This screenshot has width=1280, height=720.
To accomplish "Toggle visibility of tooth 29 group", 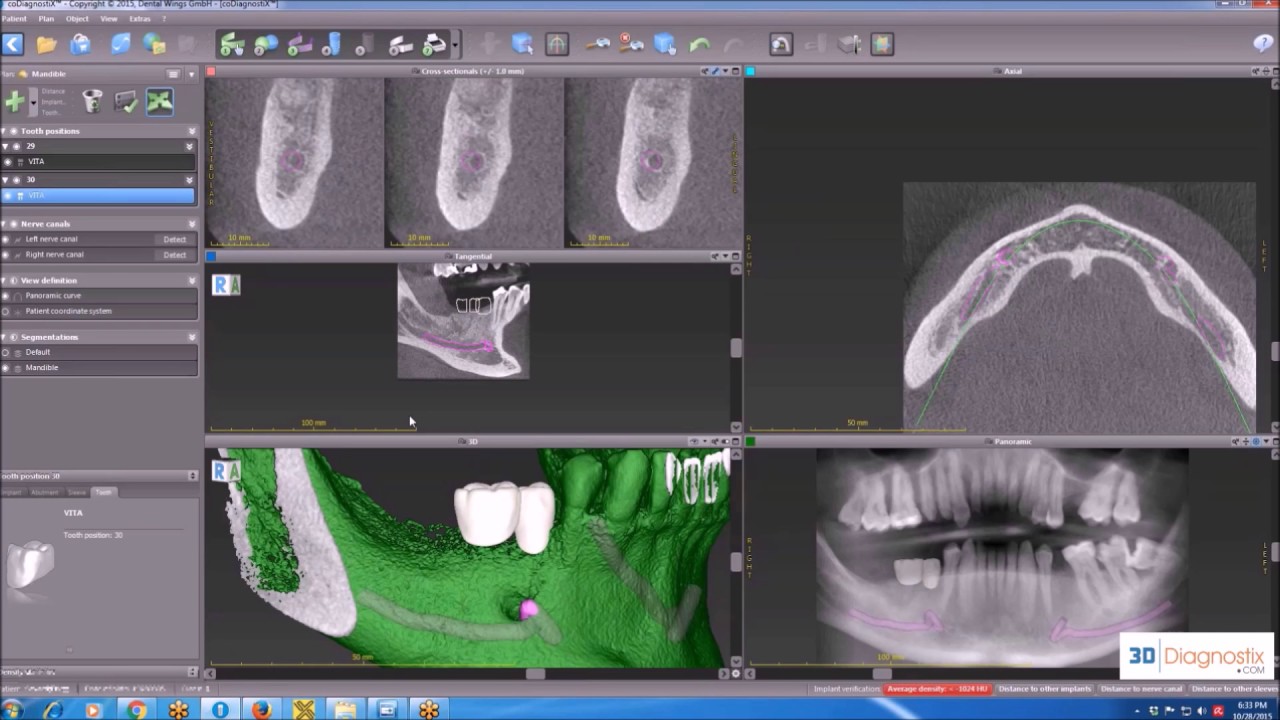I will pos(17,146).
